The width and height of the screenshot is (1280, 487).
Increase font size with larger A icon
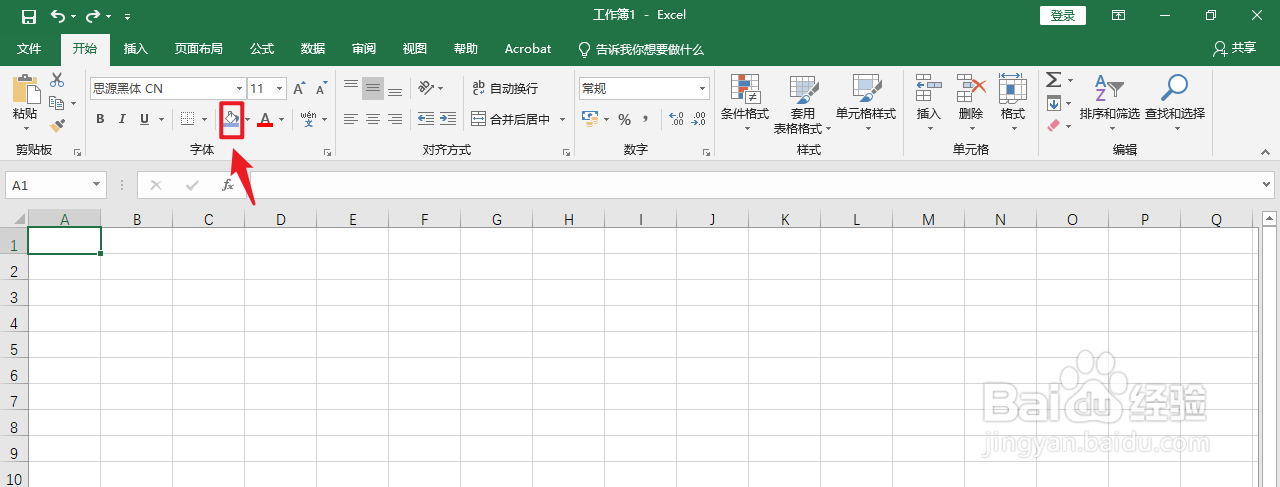click(x=299, y=89)
